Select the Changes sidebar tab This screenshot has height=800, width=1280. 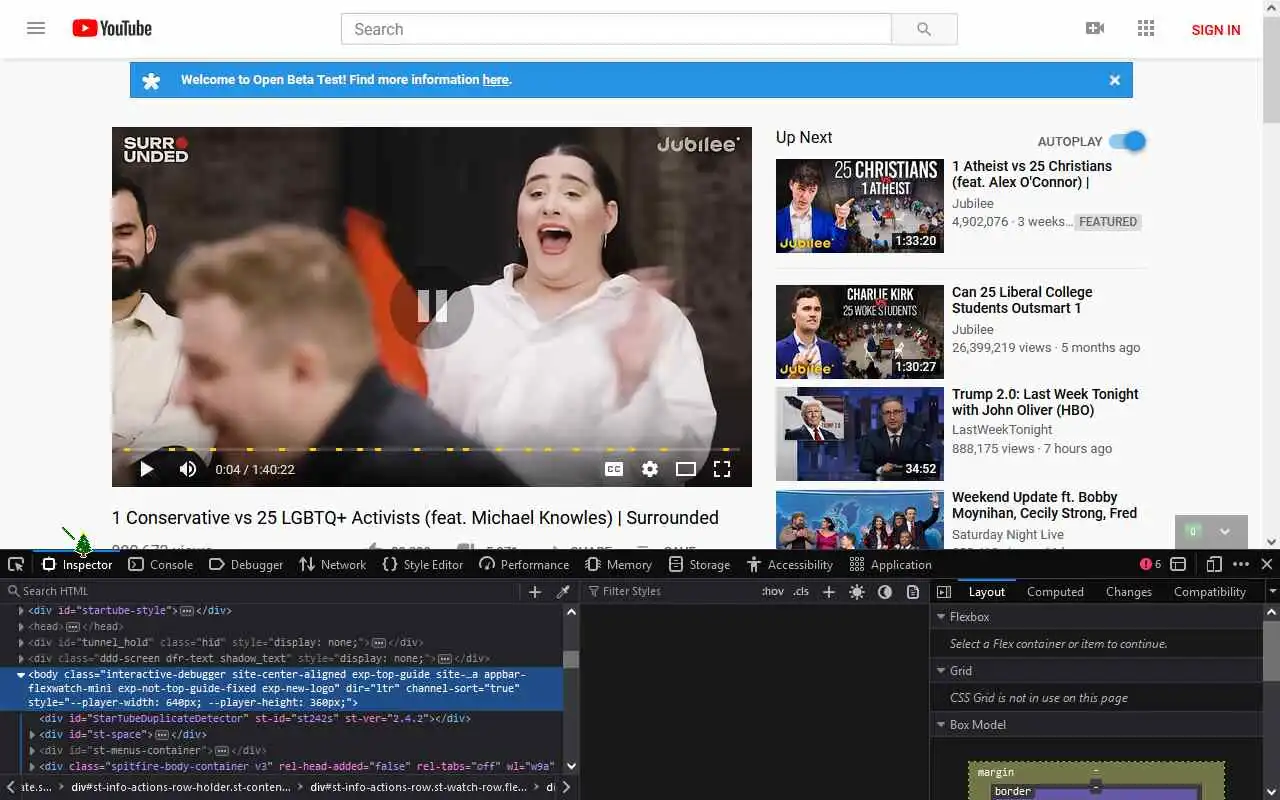pyautogui.click(x=1129, y=592)
